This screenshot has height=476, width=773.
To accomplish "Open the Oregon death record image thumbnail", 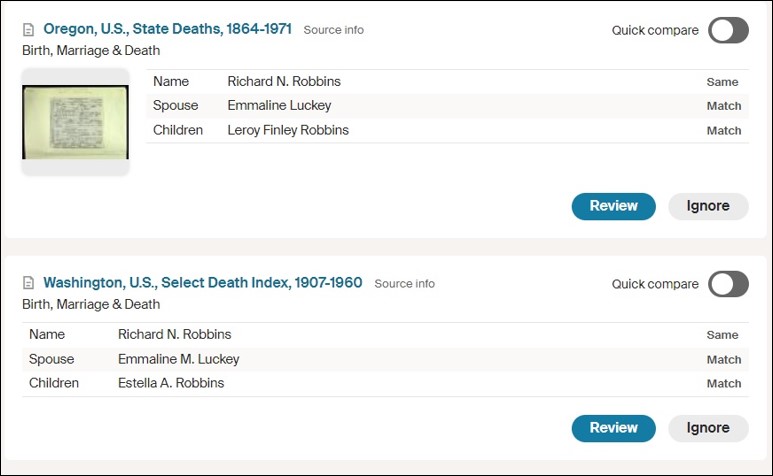I will click(75, 122).
